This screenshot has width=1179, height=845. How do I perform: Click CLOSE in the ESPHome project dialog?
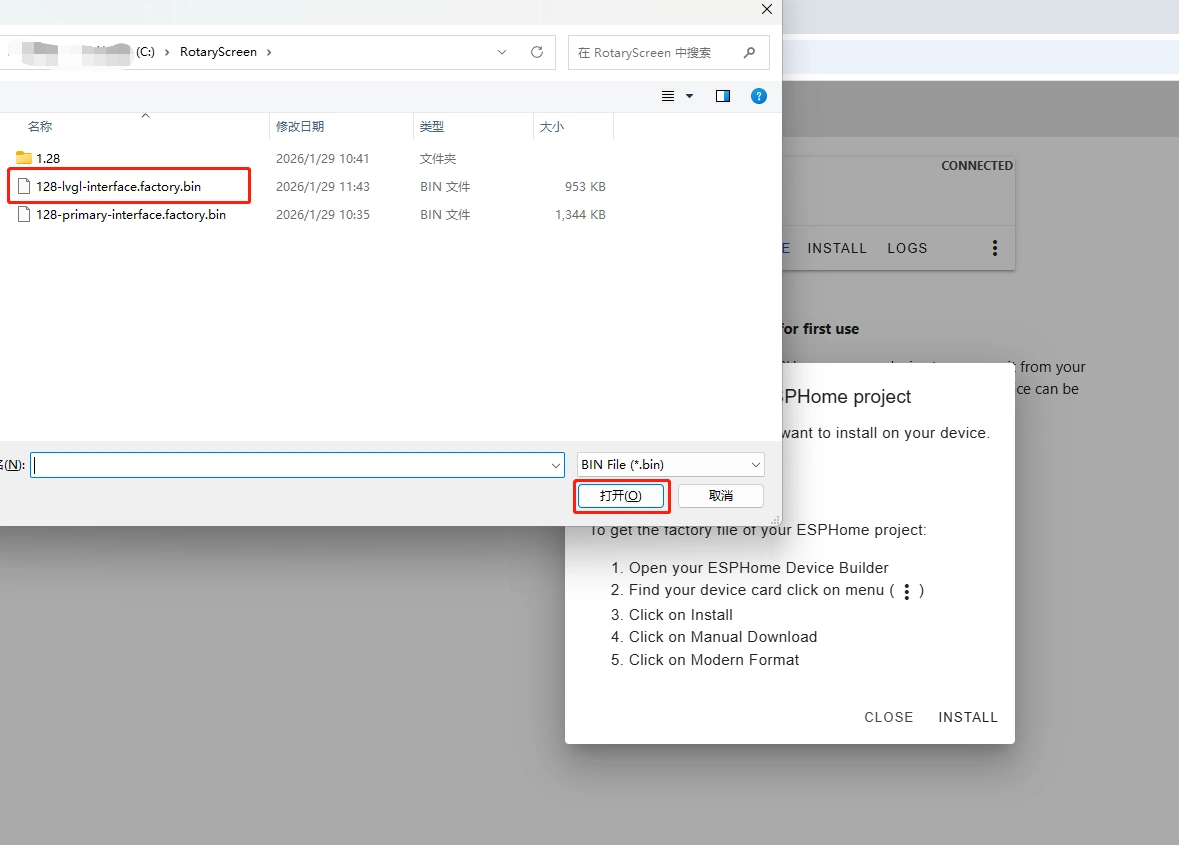(888, 717)
